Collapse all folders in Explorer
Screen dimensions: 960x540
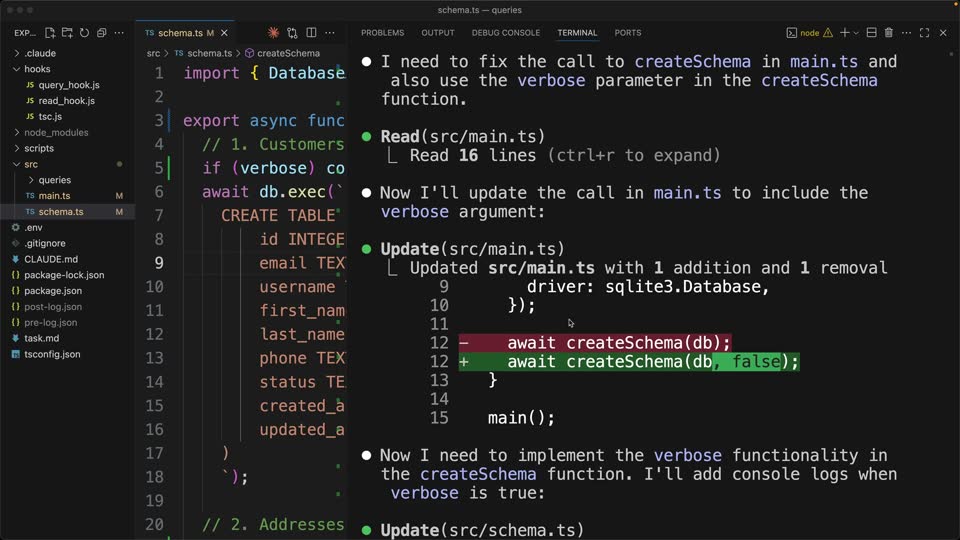click(102, 32)
